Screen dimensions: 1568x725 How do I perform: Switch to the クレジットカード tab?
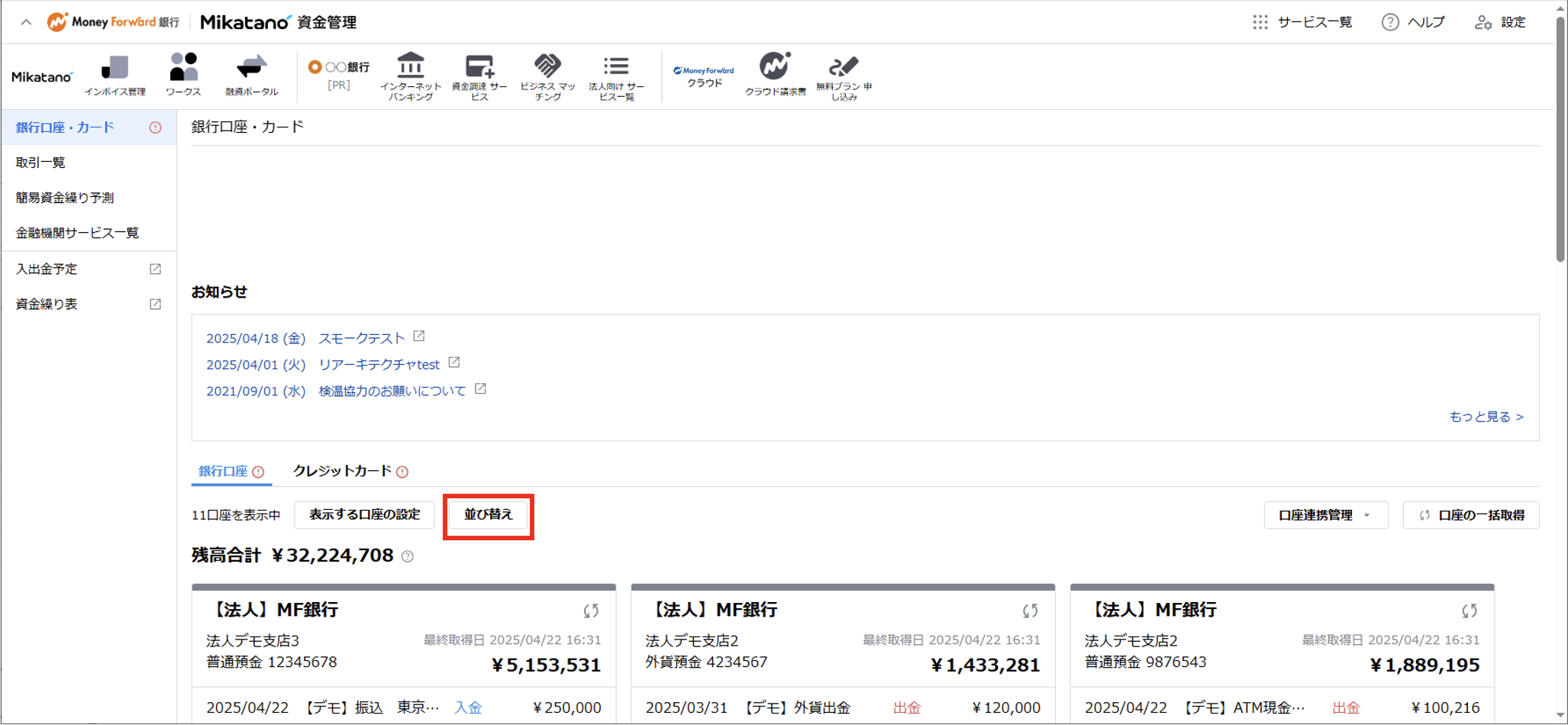(341, 471)
